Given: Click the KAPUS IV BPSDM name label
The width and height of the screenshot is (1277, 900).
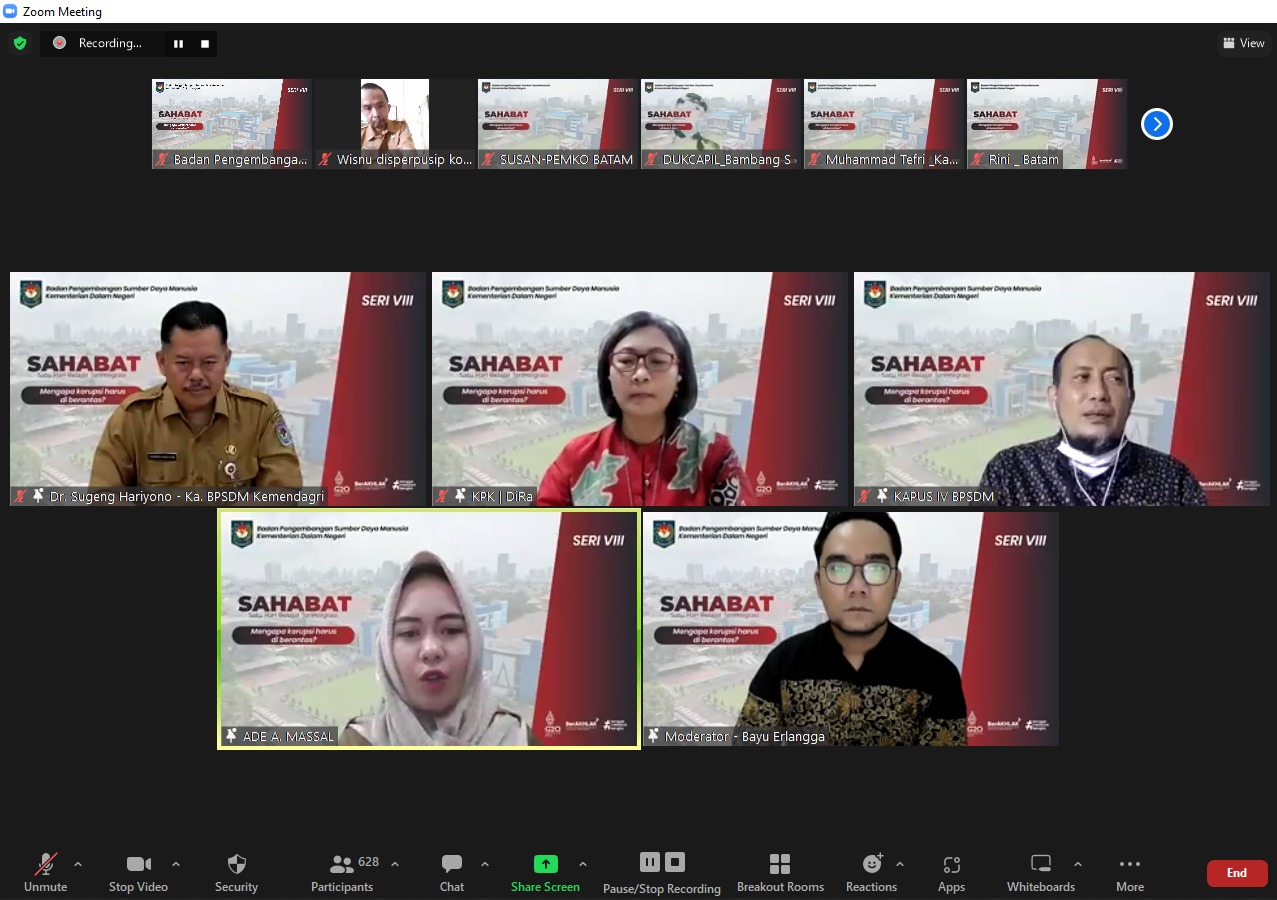Looking at the screenshot, I should pos(944,496).
